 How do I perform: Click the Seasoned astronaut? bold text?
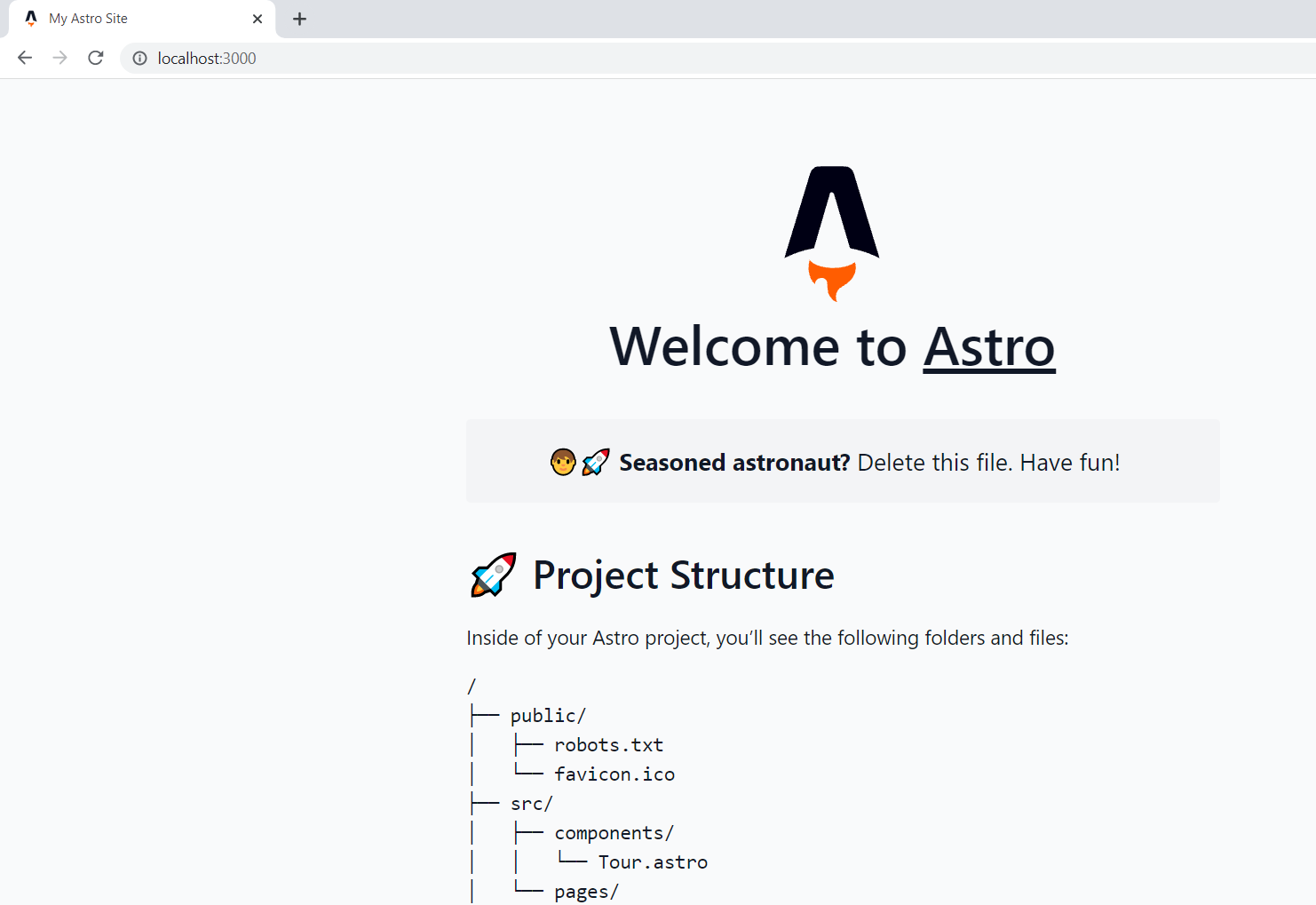click(734, 463)
